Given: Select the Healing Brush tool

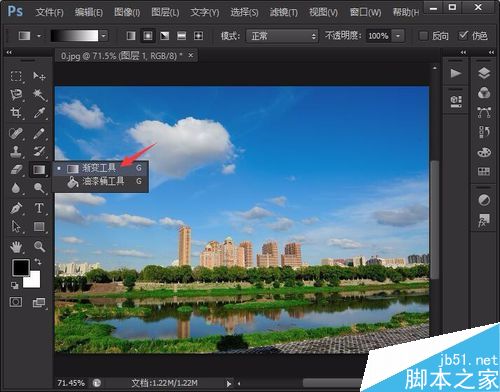Looking at the screenshot, I should pos(16,134).
